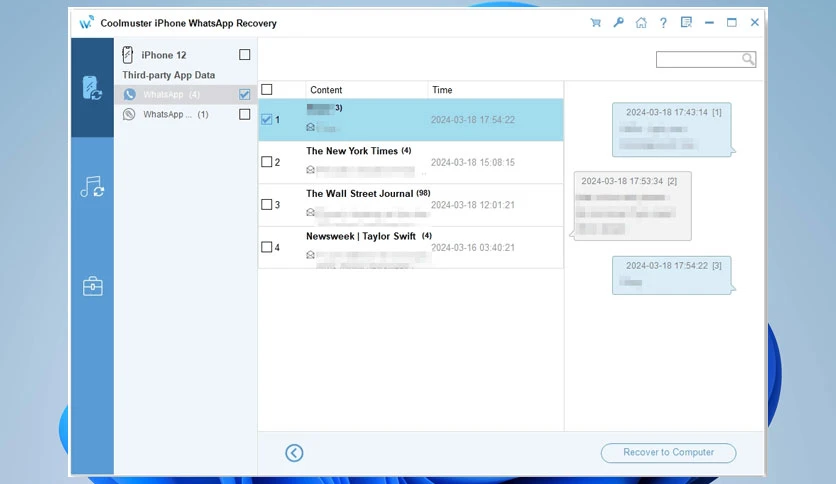This screenshot has width=836, height=484.
Task: Click time 2024-03-18 17:54:22 in row 1
Action: [x=473, y=119]
